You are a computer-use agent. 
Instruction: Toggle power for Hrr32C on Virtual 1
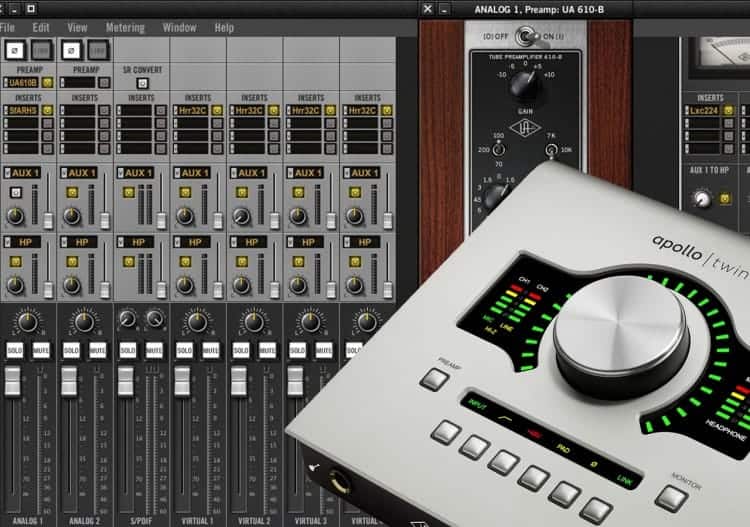[x=217, y=110]
